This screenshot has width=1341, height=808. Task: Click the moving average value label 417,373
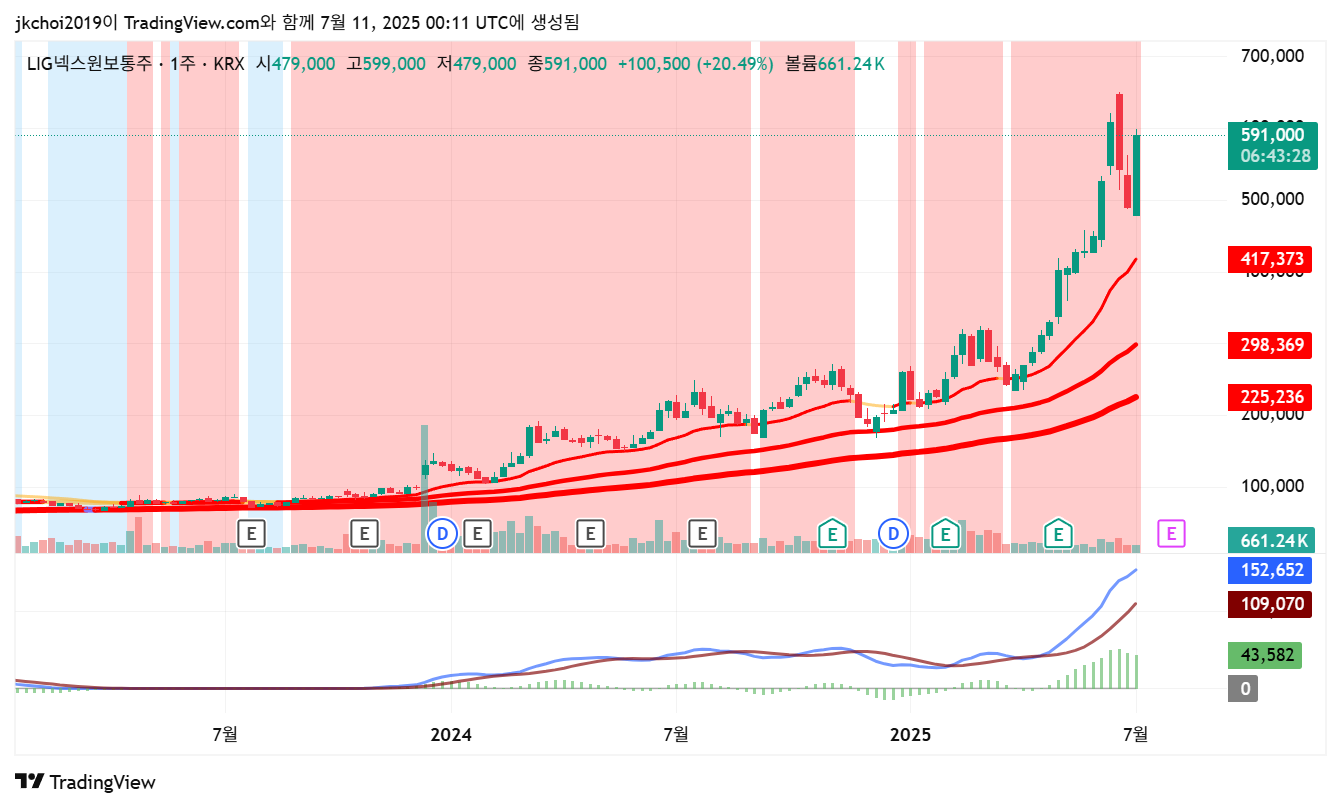point(1271,260)
